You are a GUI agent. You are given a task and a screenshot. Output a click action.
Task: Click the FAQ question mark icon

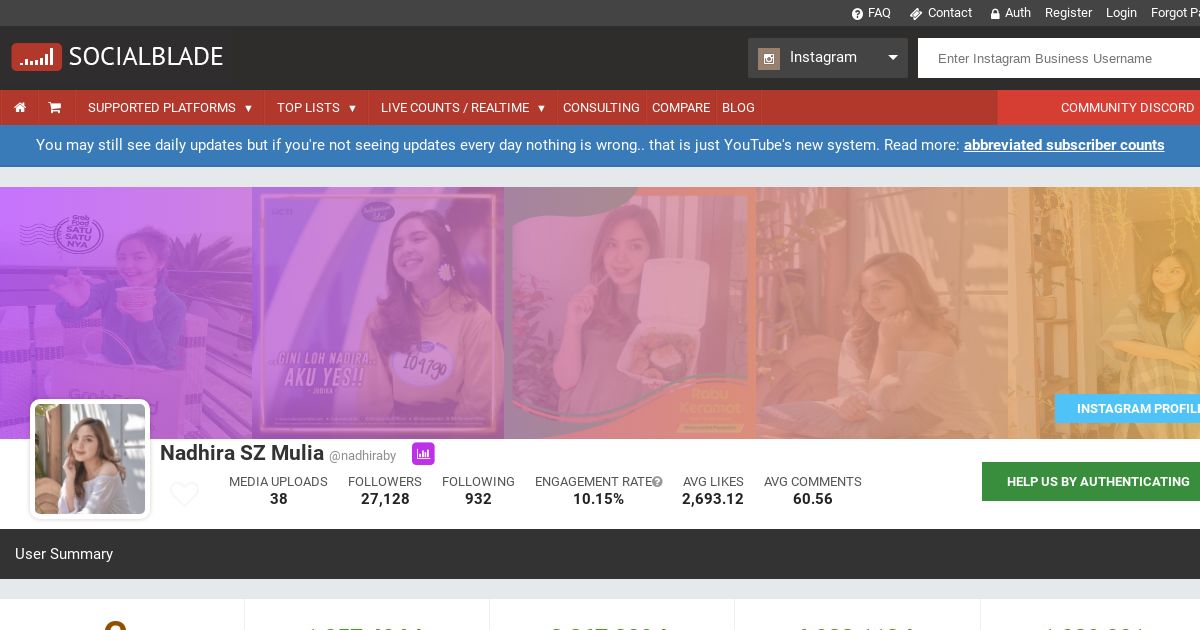tap(857, 14)
